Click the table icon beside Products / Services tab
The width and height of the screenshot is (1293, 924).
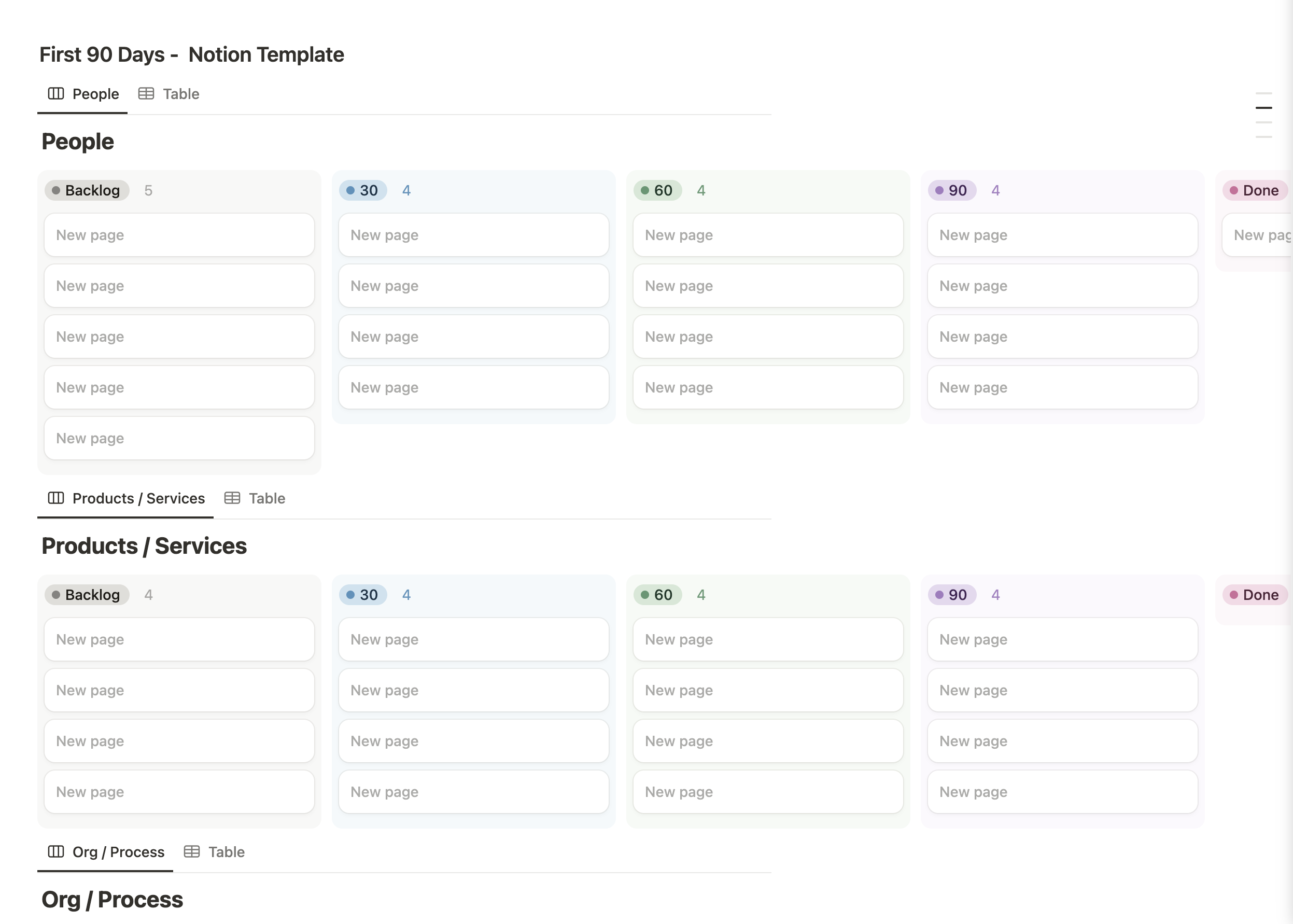click(232, 498)
